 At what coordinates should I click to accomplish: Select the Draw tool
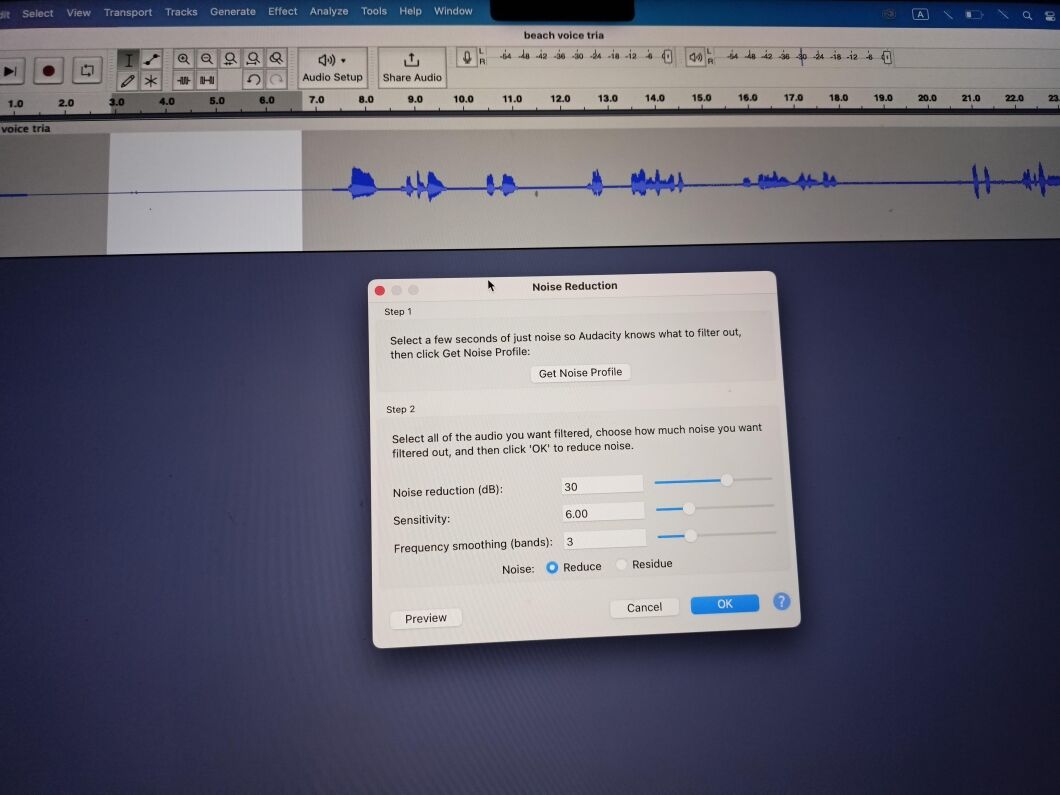tap(128, 79)
